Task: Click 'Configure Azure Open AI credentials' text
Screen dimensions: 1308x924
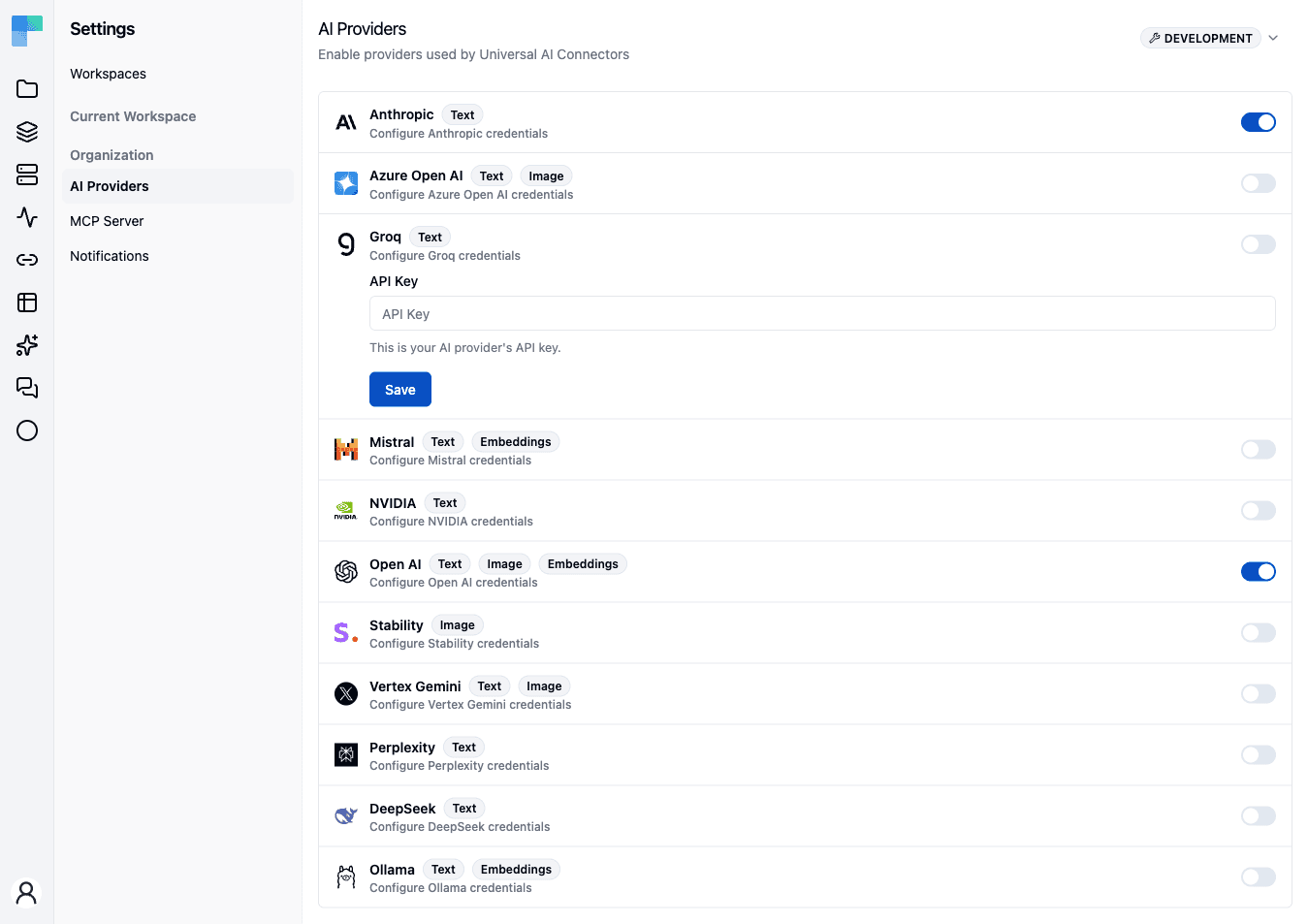Action: click(471, 195)
